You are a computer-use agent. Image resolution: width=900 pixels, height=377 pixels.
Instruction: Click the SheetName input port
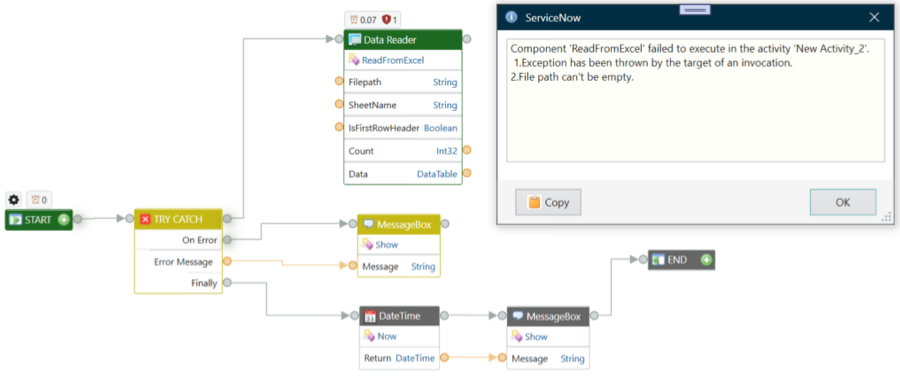coord(339,104)
